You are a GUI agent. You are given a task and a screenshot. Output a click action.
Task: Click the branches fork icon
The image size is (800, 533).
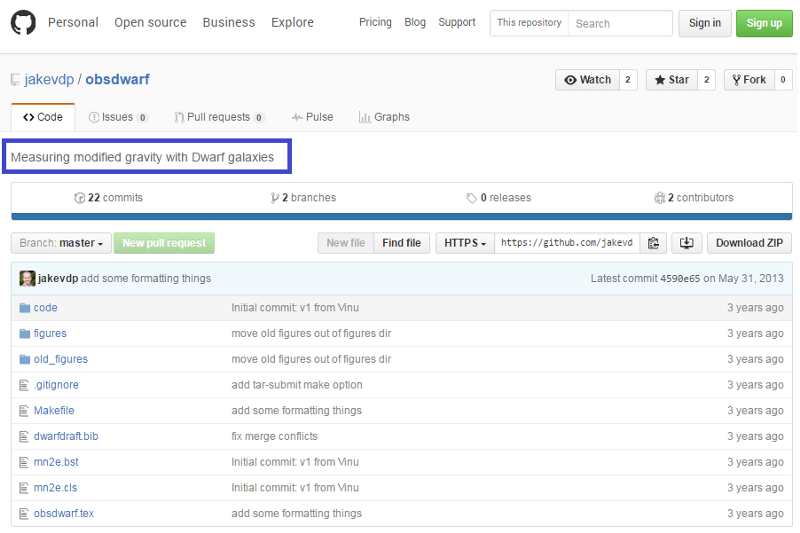tap(275, 198)
